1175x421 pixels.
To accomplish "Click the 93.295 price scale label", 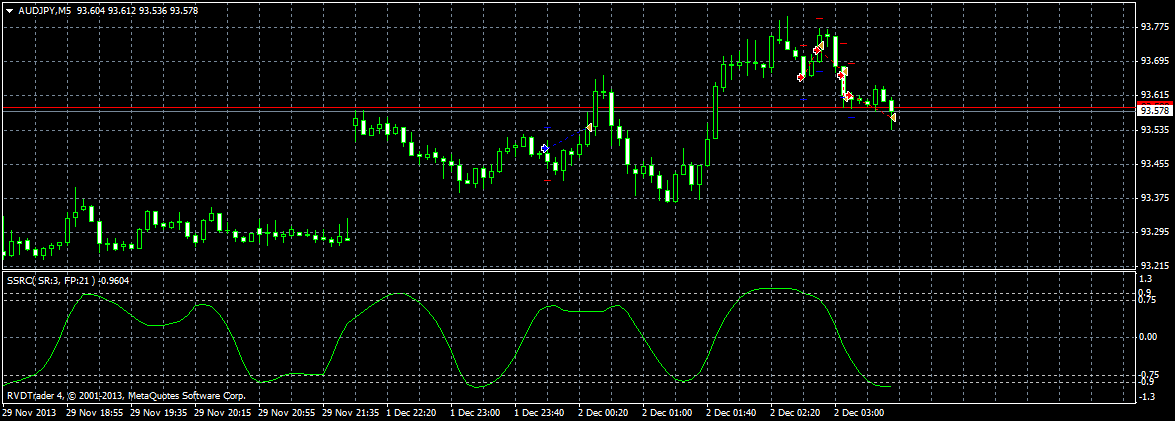I will 1153,231.
